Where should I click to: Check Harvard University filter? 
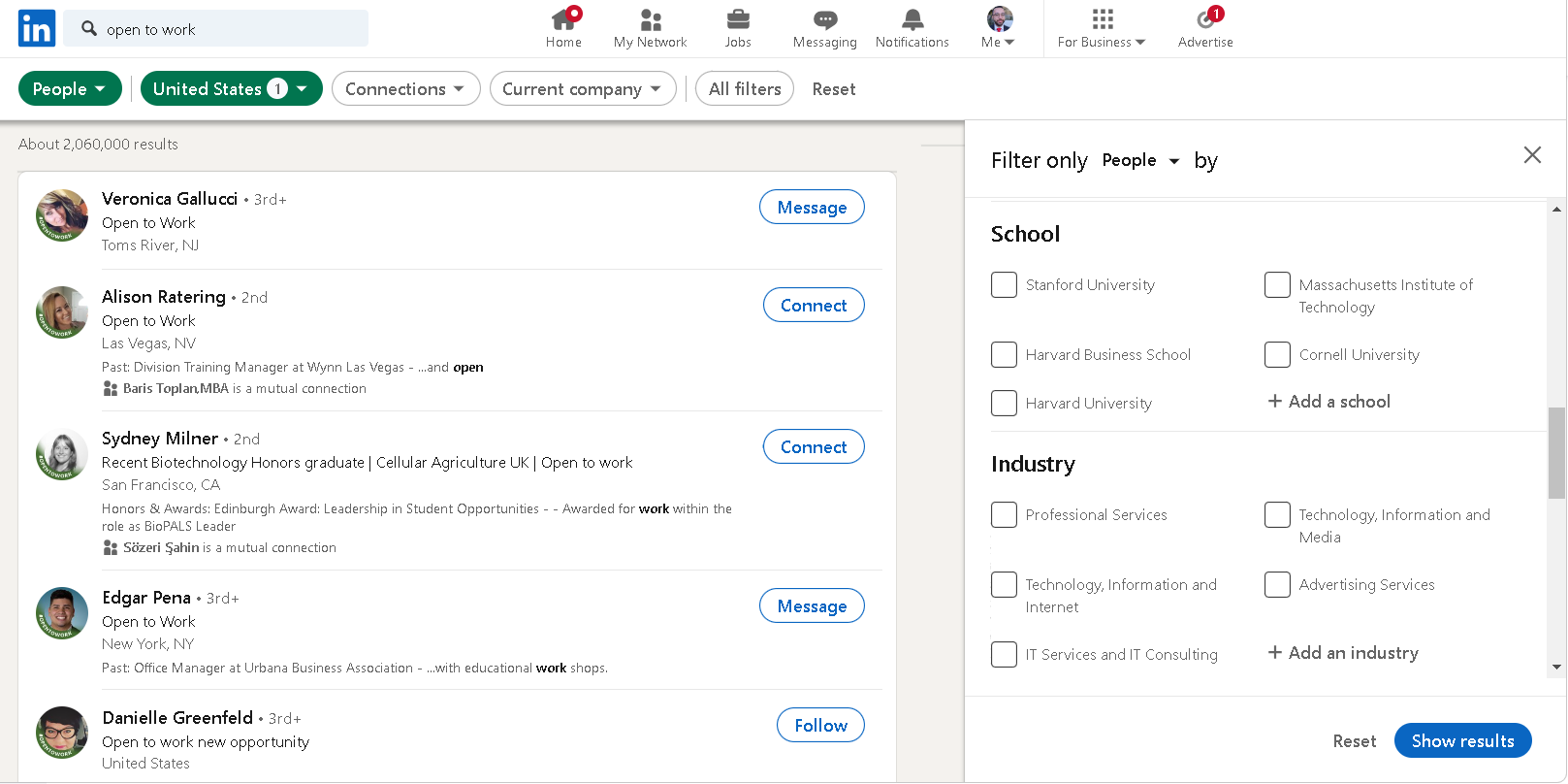[1004, 404]
